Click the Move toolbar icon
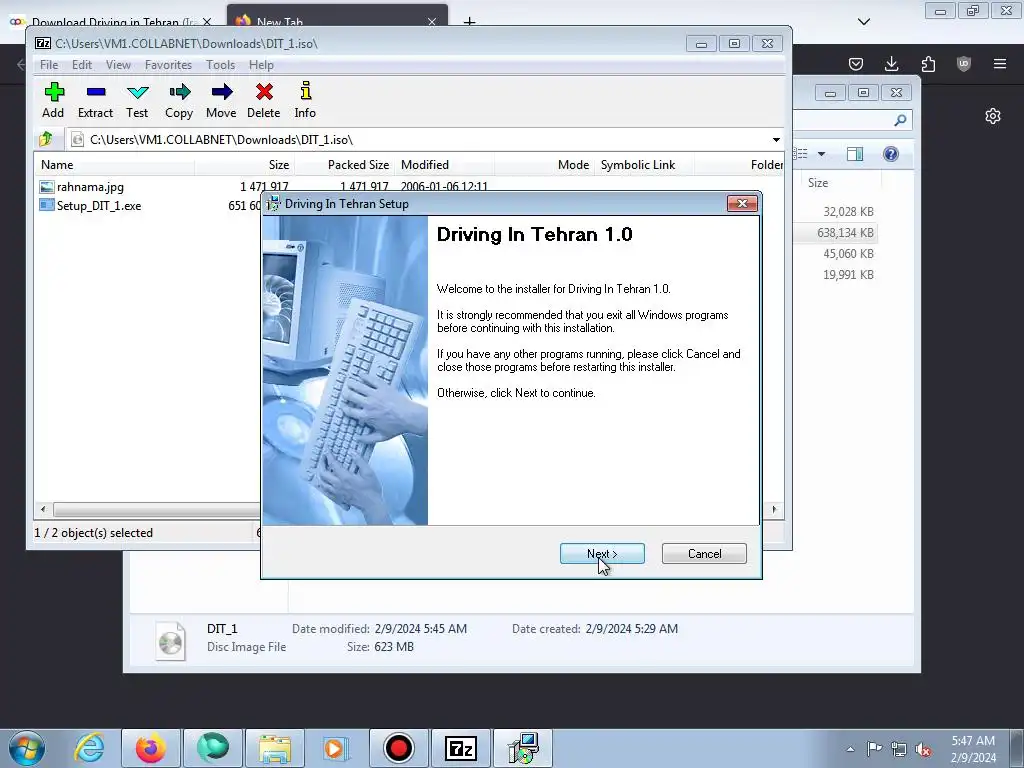This screenshot has height=768, width=1024. [x=221, y=100]
